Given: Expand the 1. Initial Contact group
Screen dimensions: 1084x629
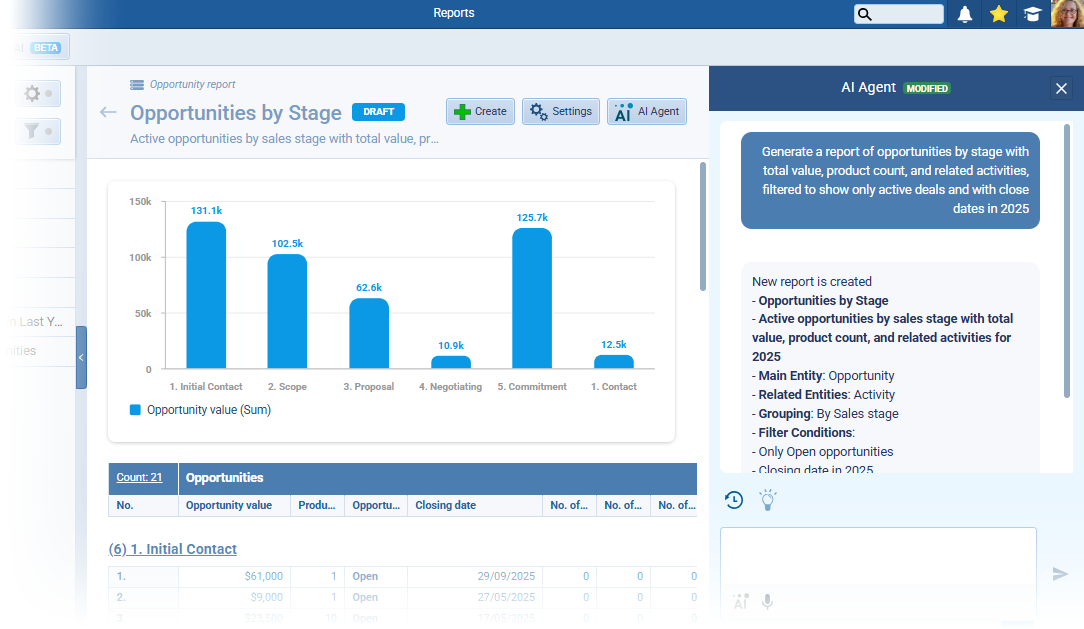Looking at the screenshot, I should point(173,549).
